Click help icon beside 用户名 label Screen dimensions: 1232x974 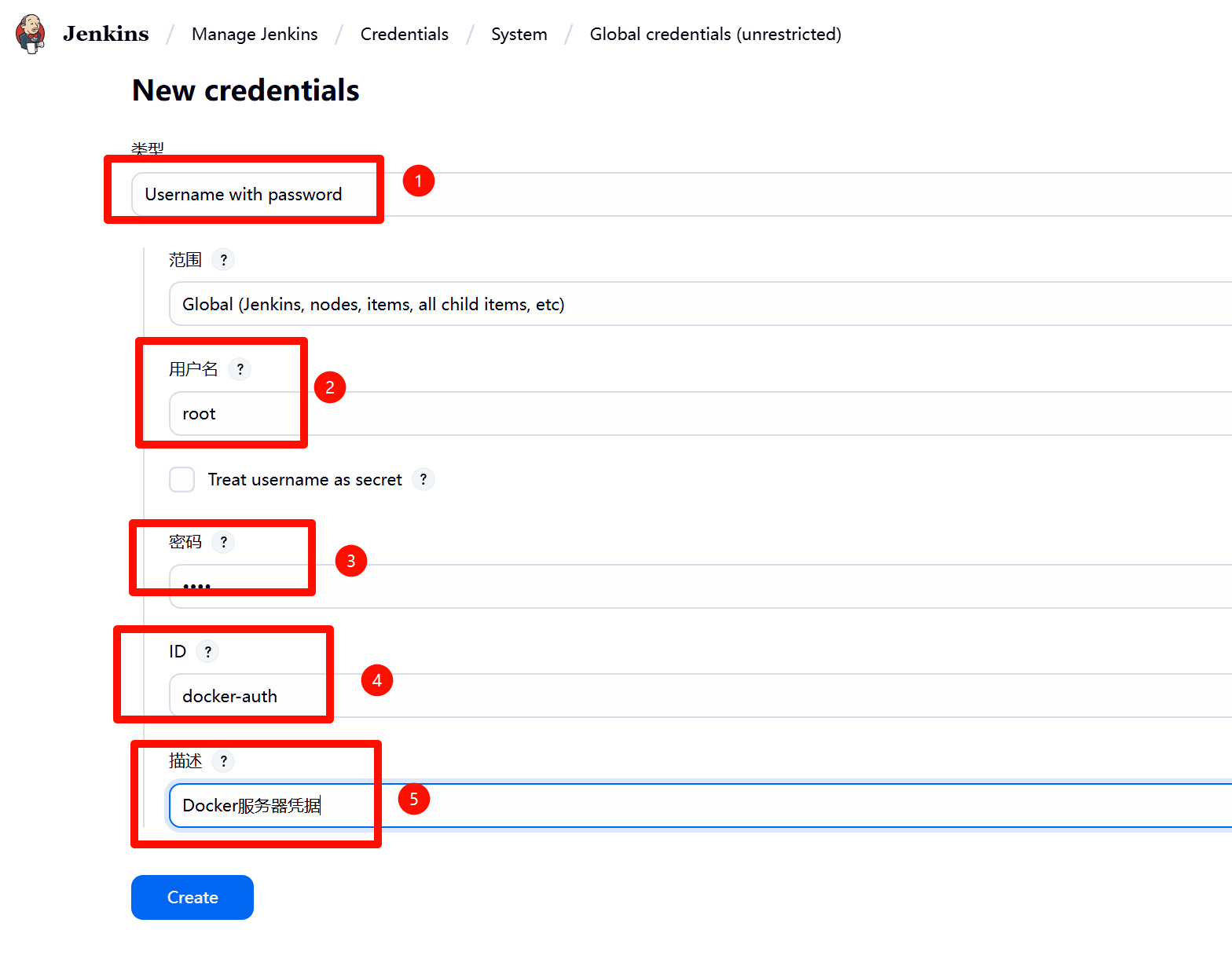click(240, 369)
